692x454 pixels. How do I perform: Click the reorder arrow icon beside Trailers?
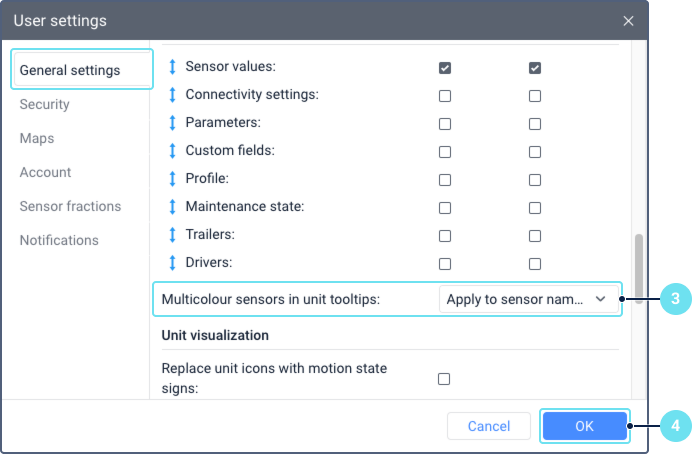click(172, 235)
